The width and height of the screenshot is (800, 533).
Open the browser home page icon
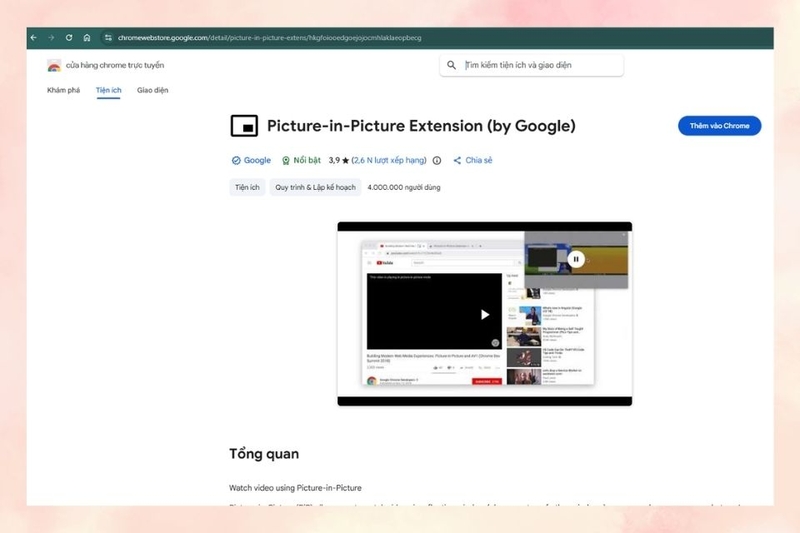87,38
